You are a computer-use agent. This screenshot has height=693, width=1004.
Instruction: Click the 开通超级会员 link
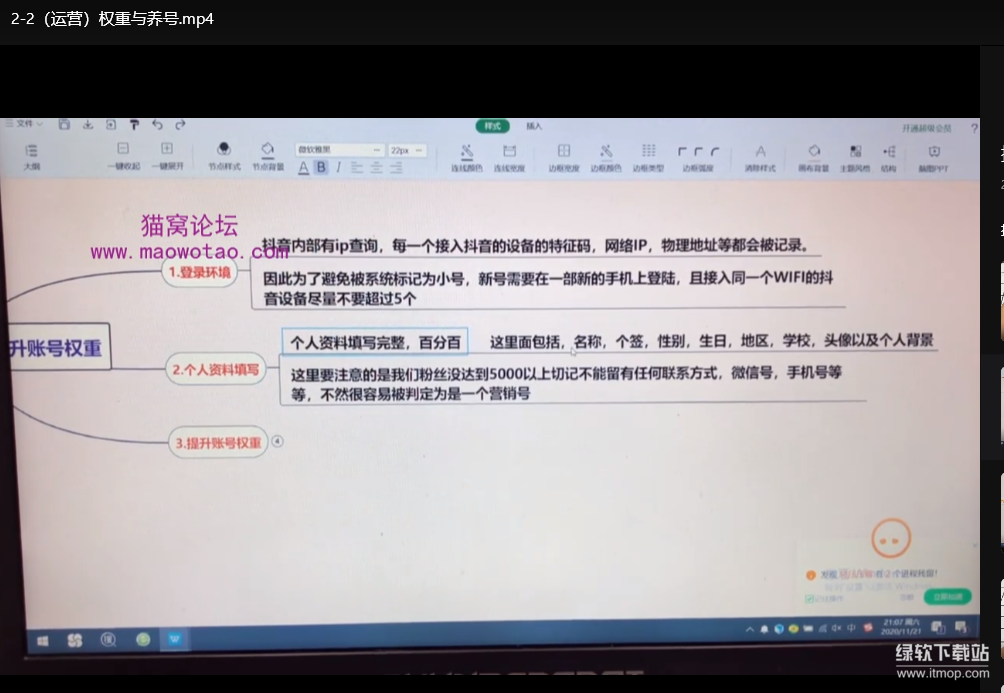(926, 129)
